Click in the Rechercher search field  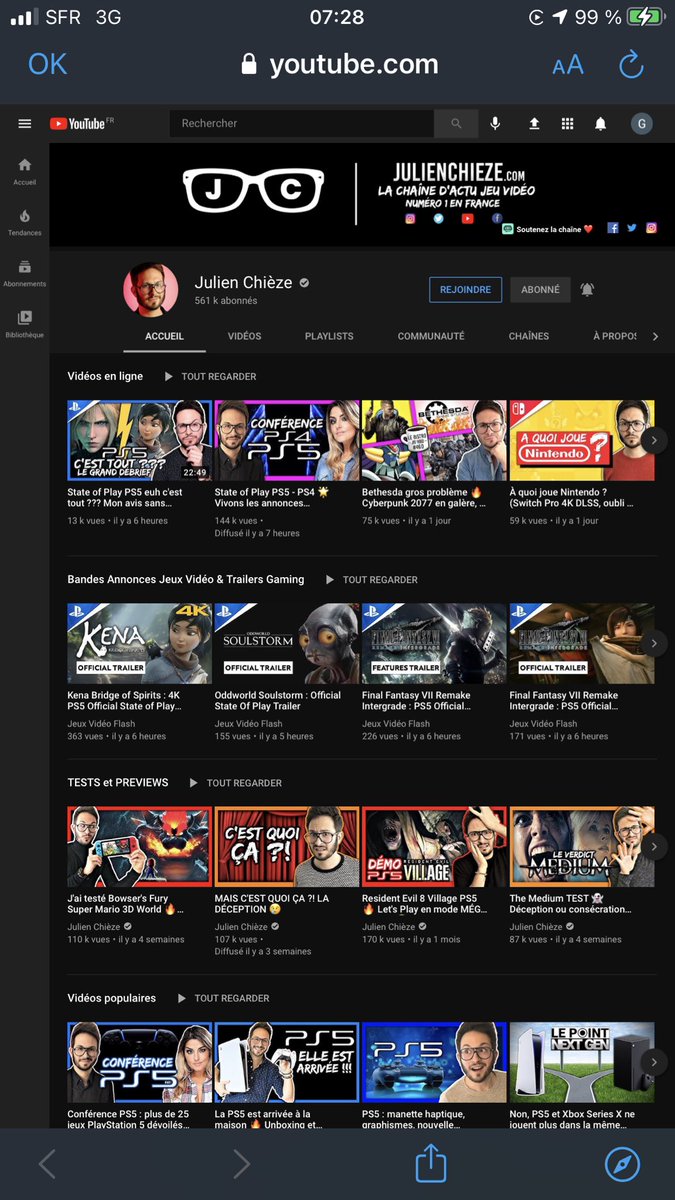[x=302, y=123]
